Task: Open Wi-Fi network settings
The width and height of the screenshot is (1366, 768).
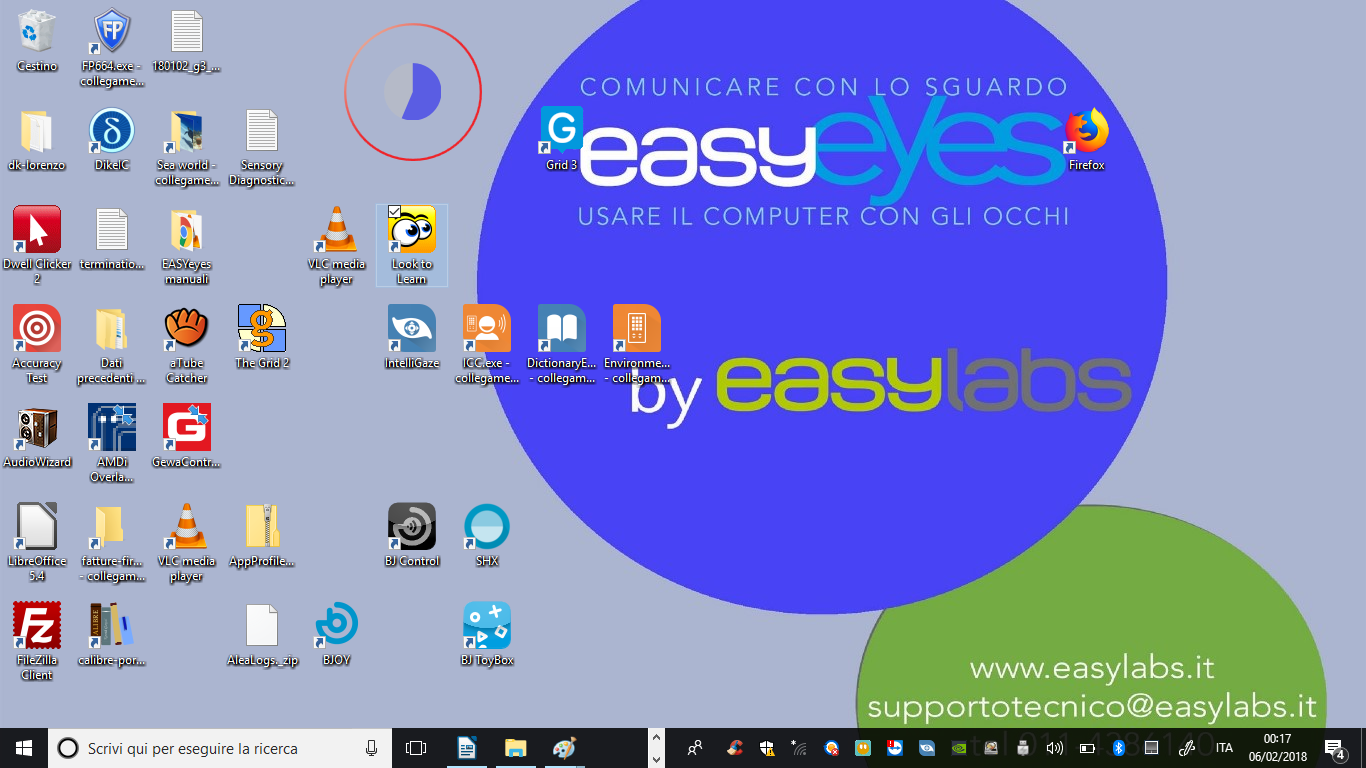Action: coord(799,748)
